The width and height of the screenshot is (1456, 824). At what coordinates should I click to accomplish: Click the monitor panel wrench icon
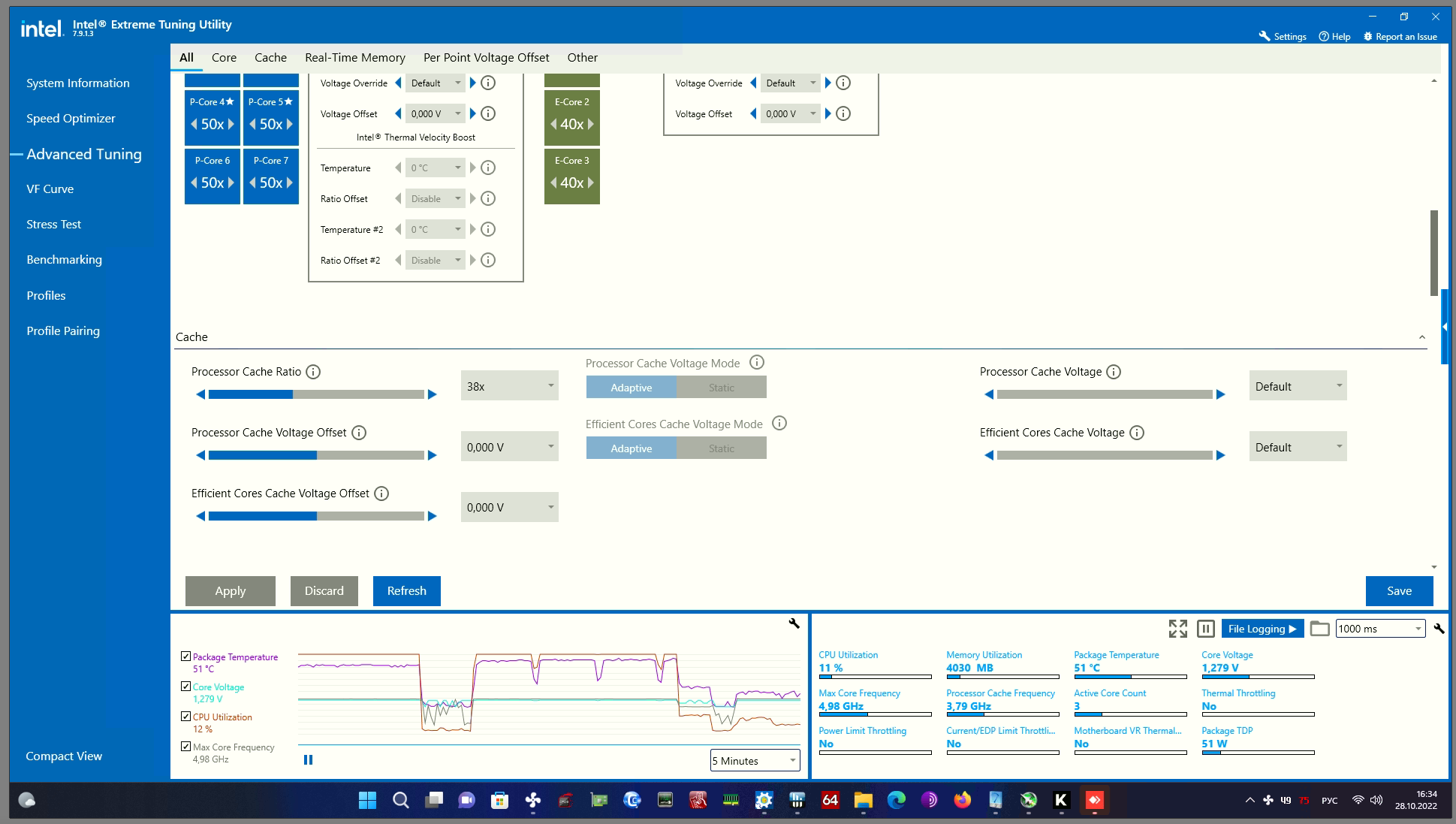pyautogui.click(x=1438, y=629)
